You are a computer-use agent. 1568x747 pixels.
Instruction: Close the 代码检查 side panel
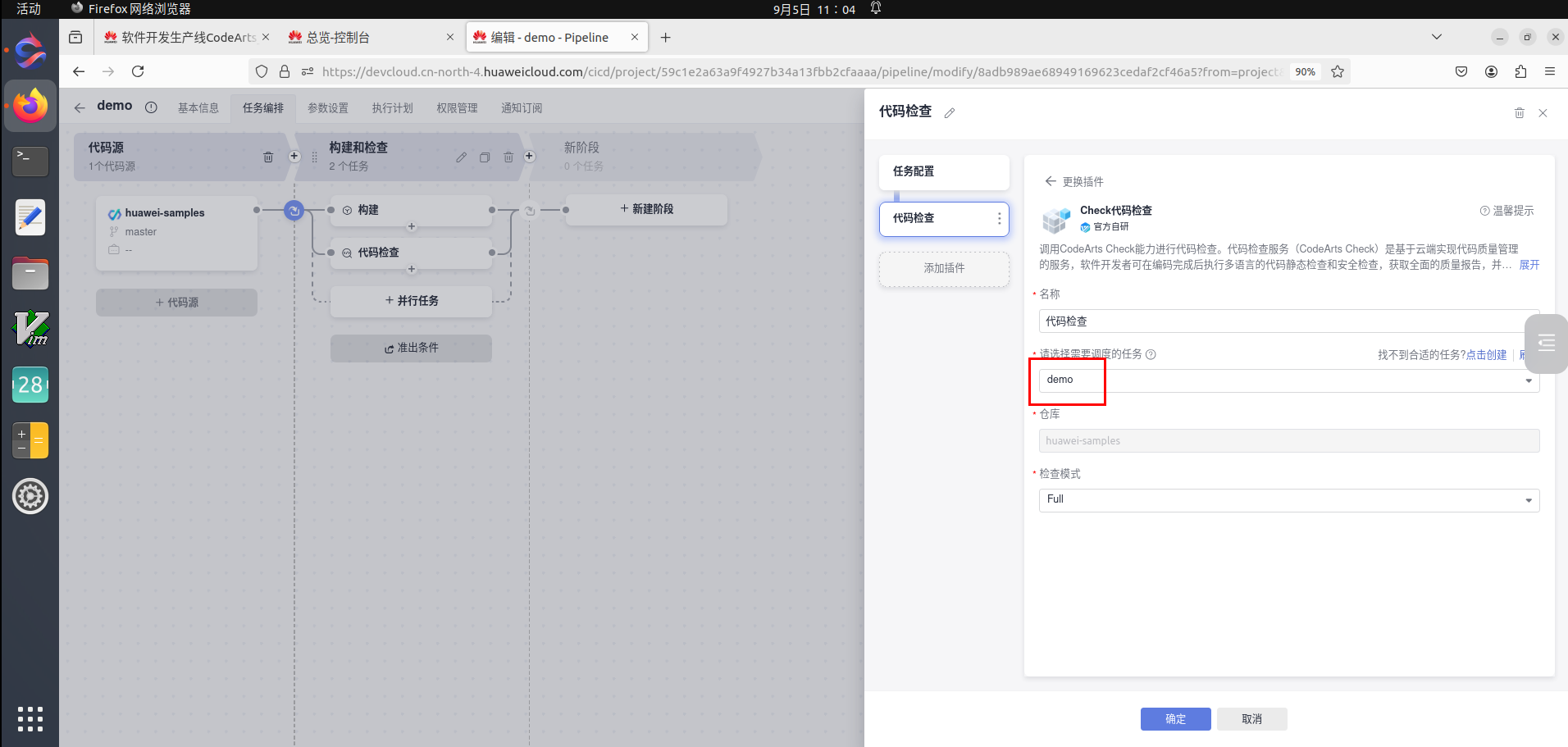[x=1543, y=113]
